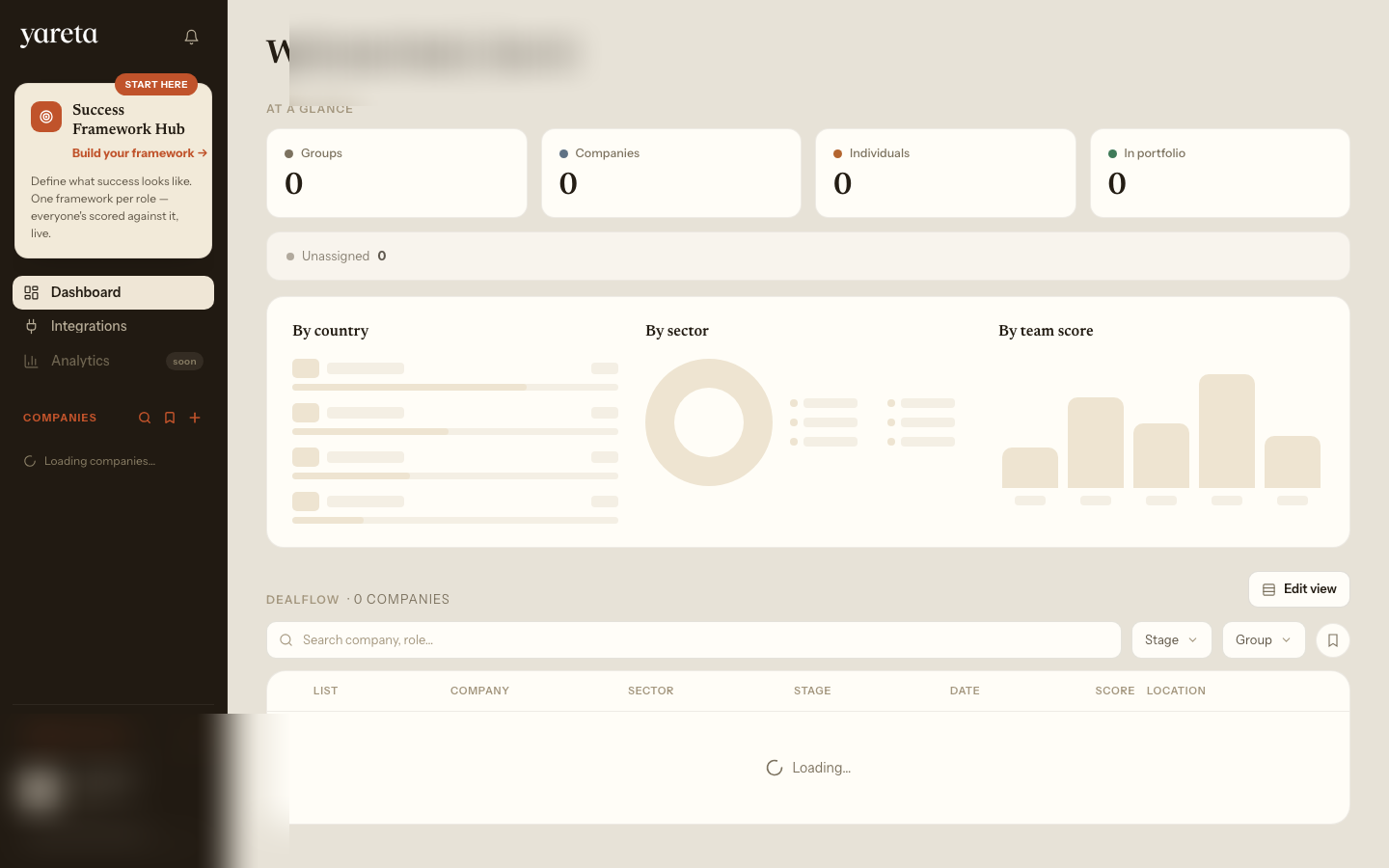
Task: Sort by COMPANY column header
Action: [x=479, y=691]
